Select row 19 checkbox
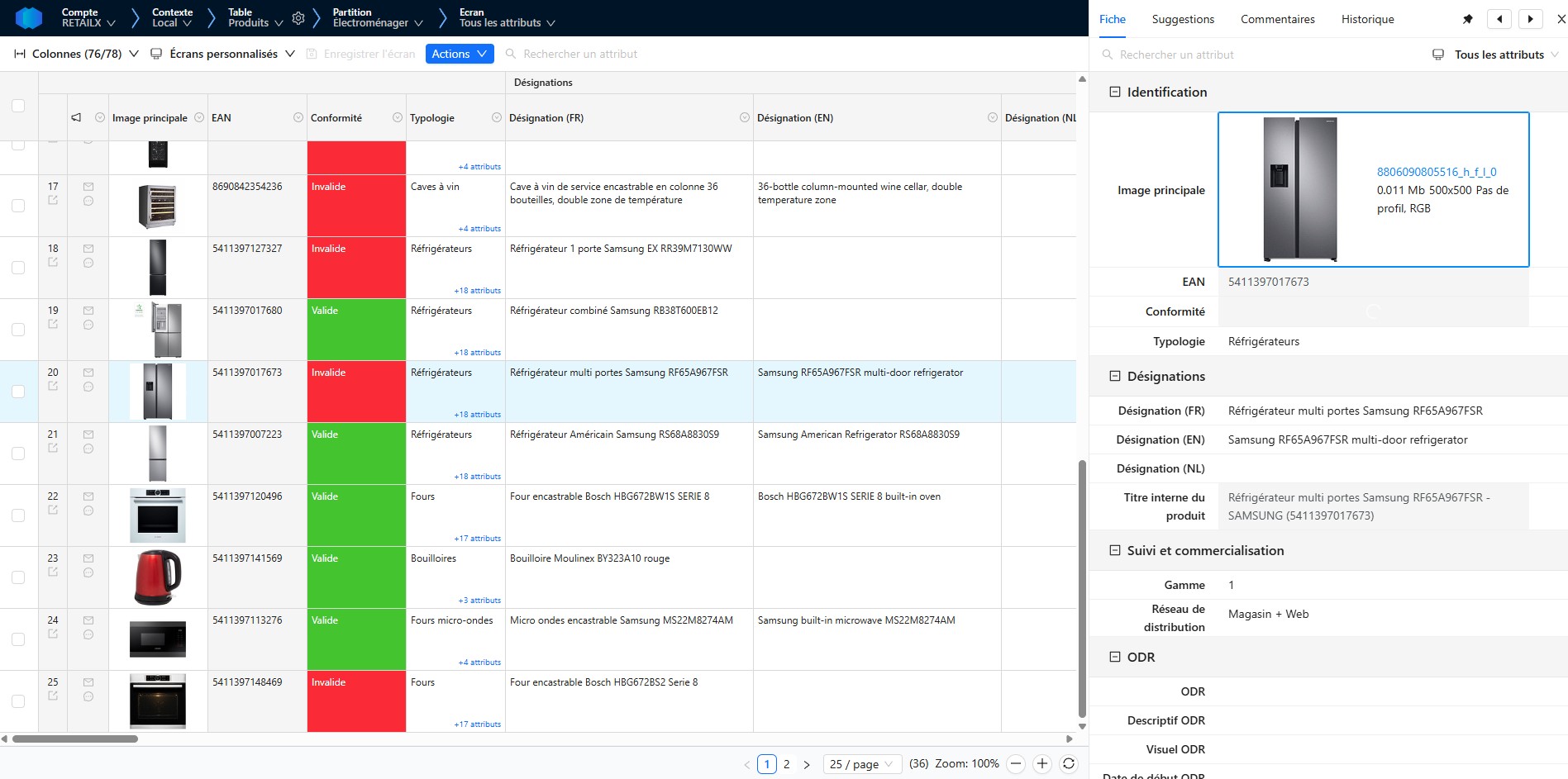 [x=18, y=330]
